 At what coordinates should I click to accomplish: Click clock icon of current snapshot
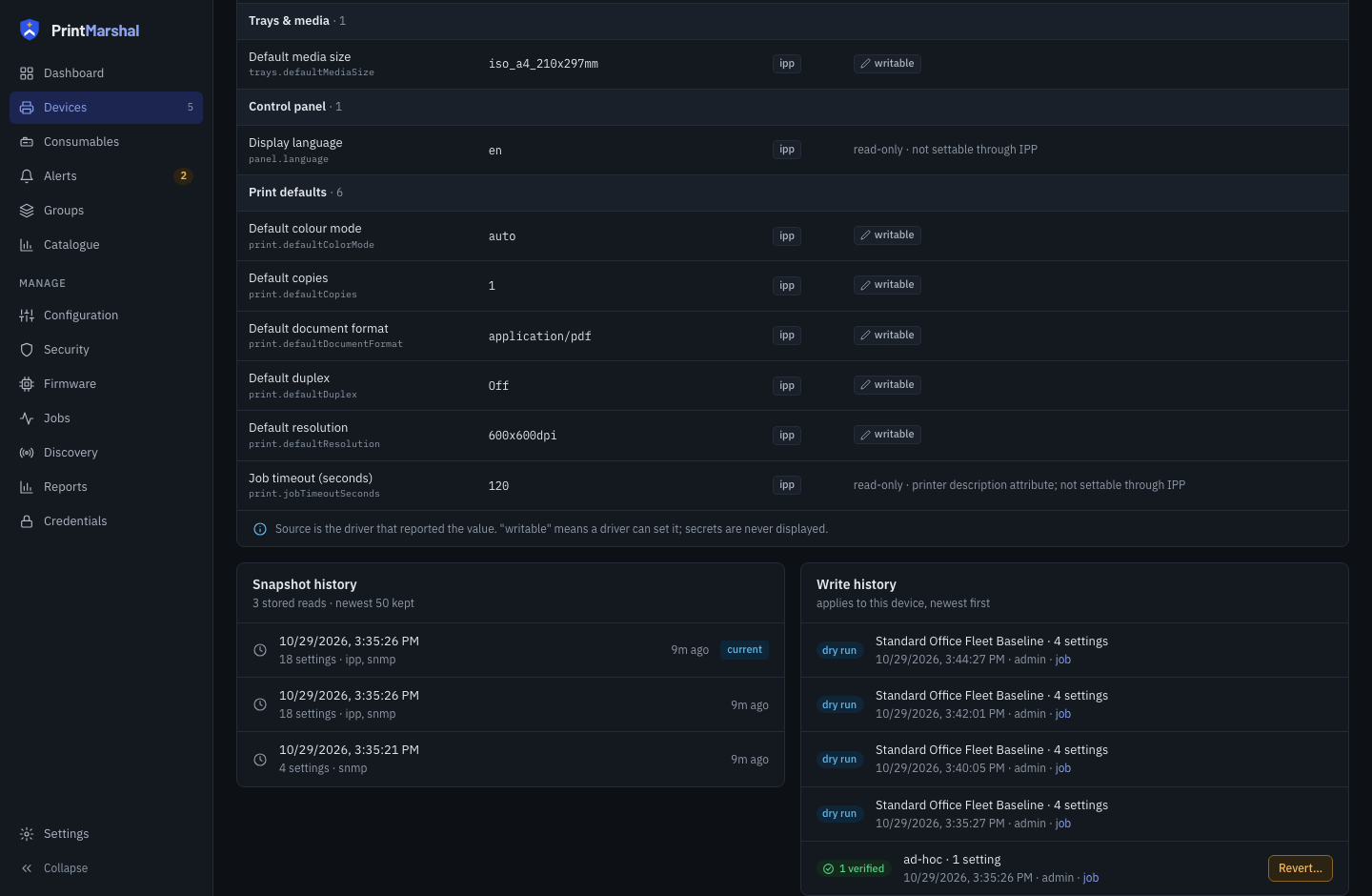pos(260,650)
